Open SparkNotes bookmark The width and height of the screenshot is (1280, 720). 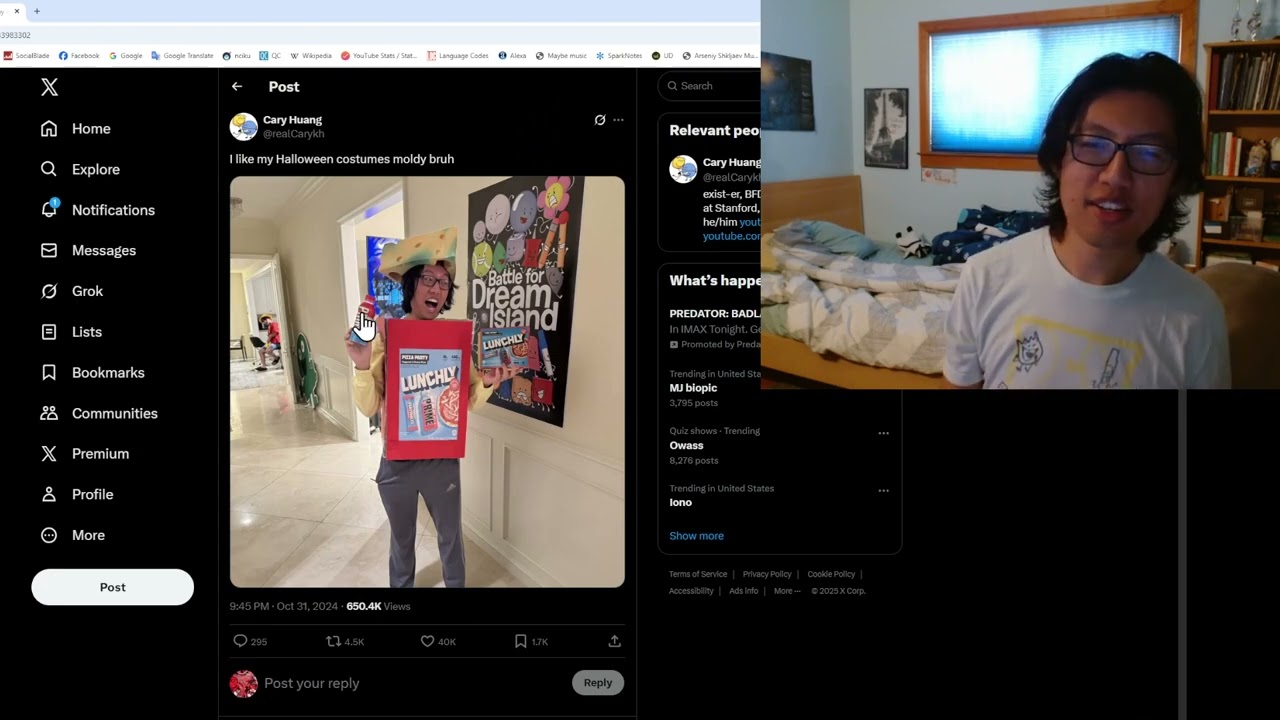tap(619, 56)
